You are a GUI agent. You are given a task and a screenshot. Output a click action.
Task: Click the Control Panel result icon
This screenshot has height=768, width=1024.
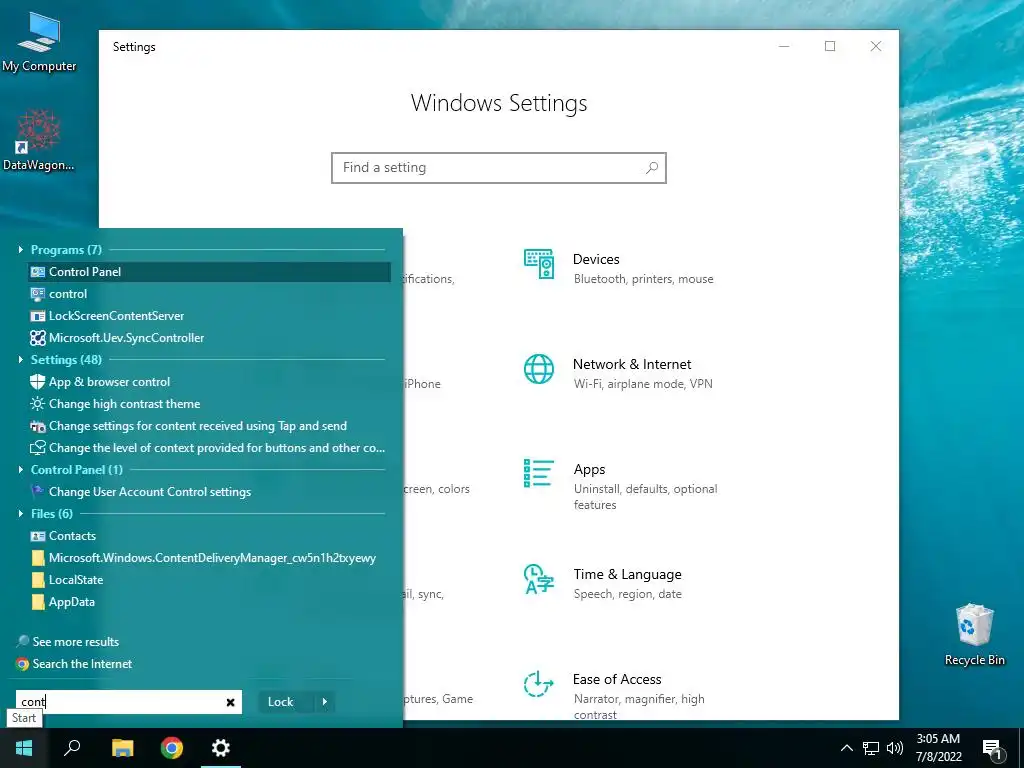click(38, 272)
